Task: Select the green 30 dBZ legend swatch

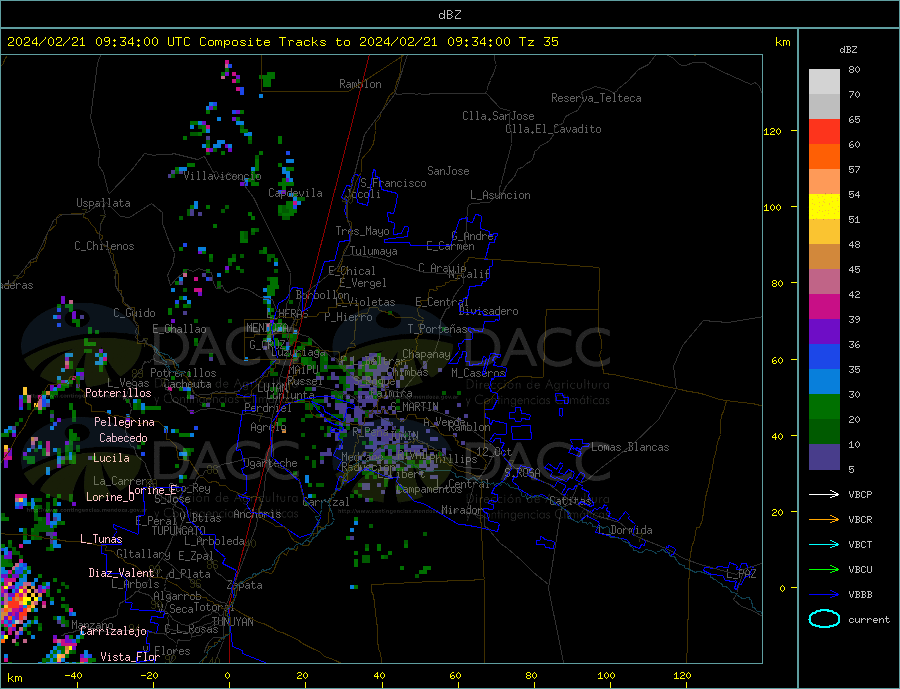Action: 824,407
